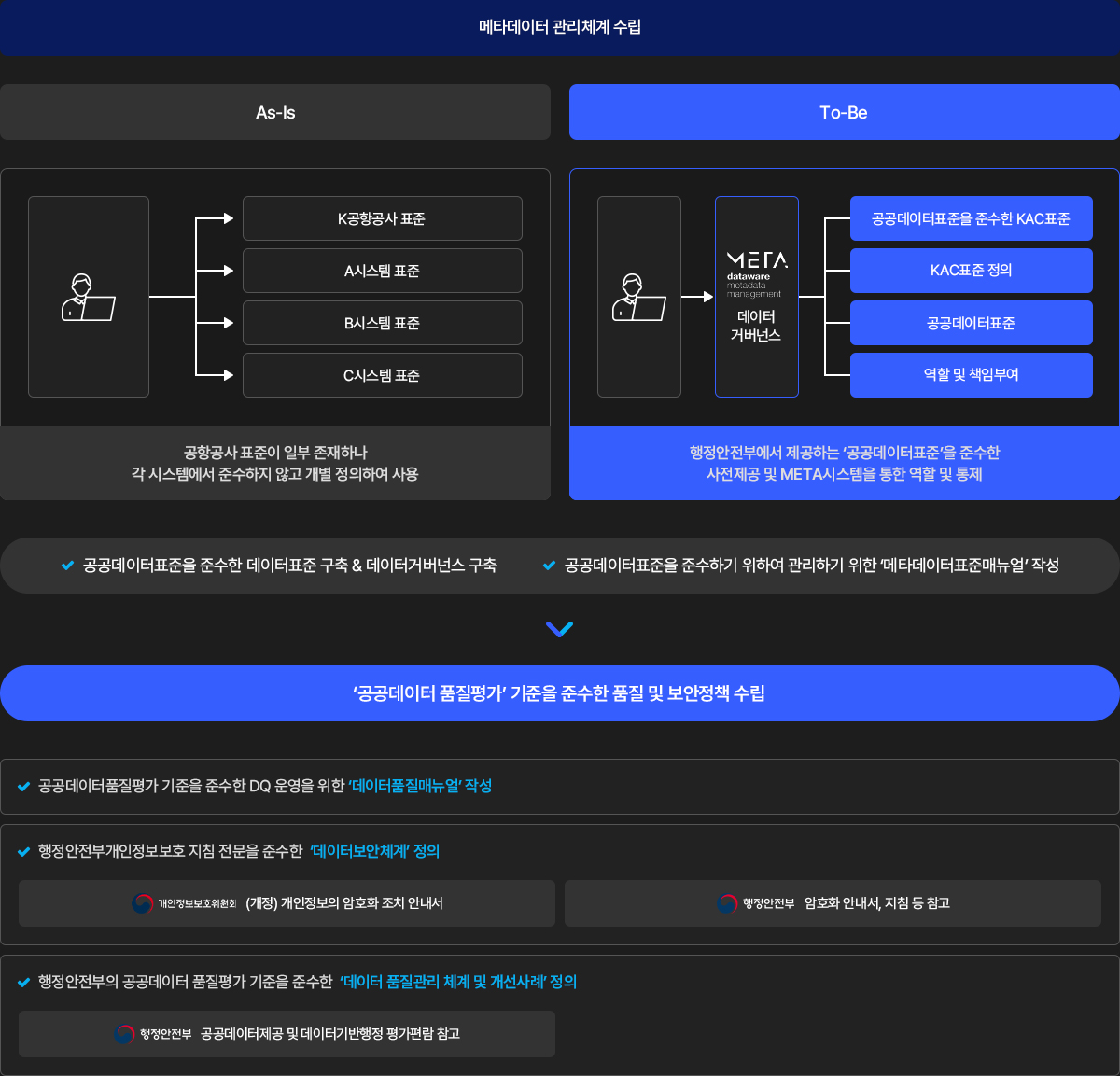This screenshot has width=1120, height=1076.
Task: Click the C시스템 표준 box
Action: tap(383, 375)
